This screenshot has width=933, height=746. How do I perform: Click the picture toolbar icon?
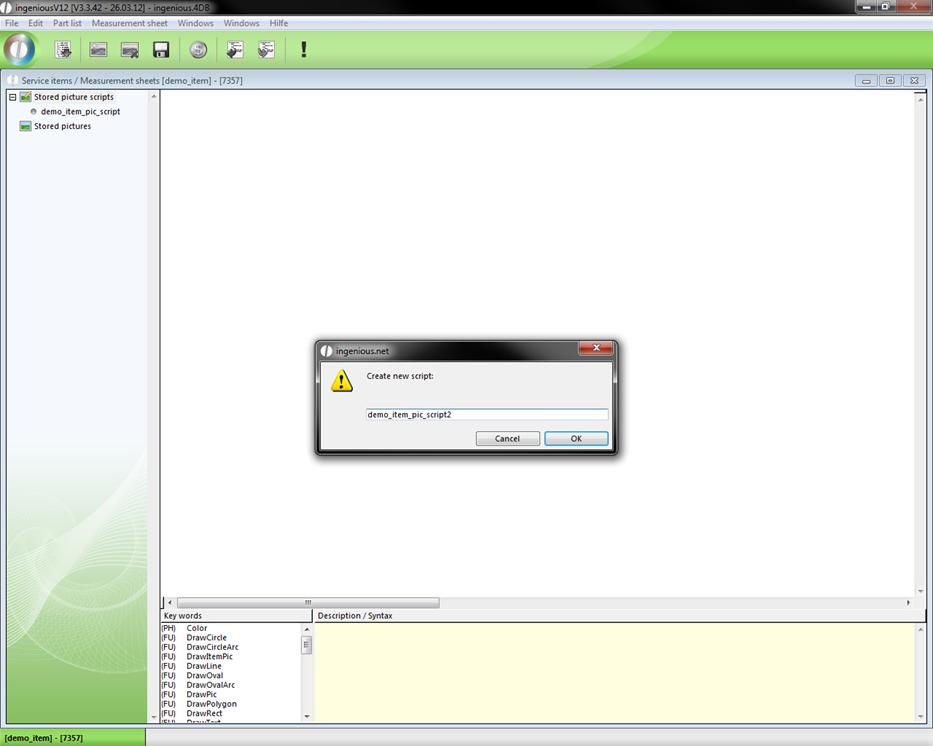[98, 49]
